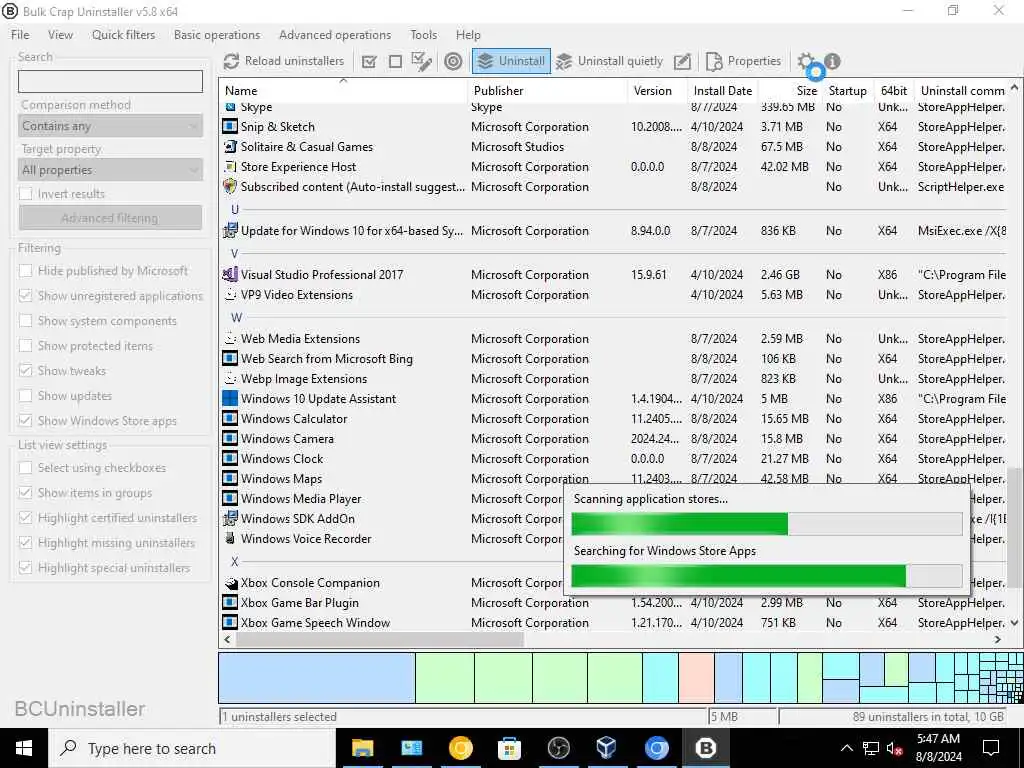
Task: Toggle Show unregistered applications checkbox
Action: click(25, 296)
